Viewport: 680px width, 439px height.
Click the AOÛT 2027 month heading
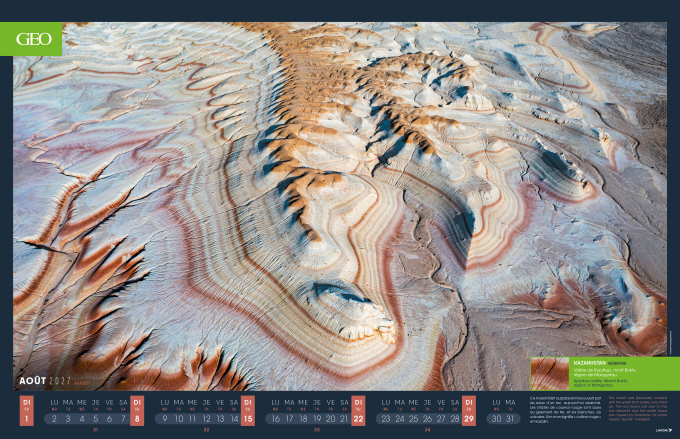click(x=45, y=381)
